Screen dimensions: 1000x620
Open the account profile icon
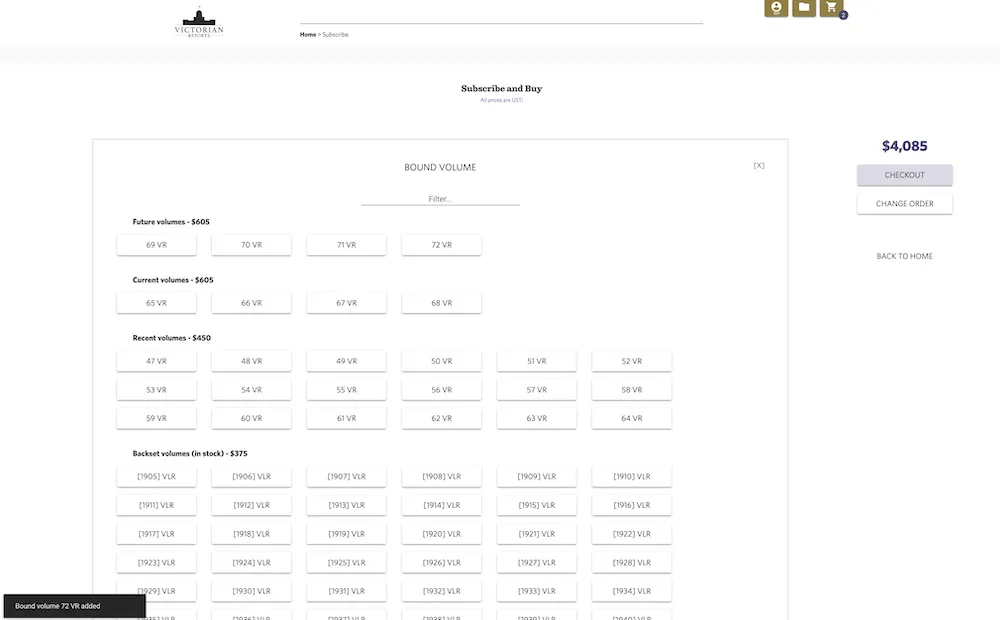click(x=776, y=9)
